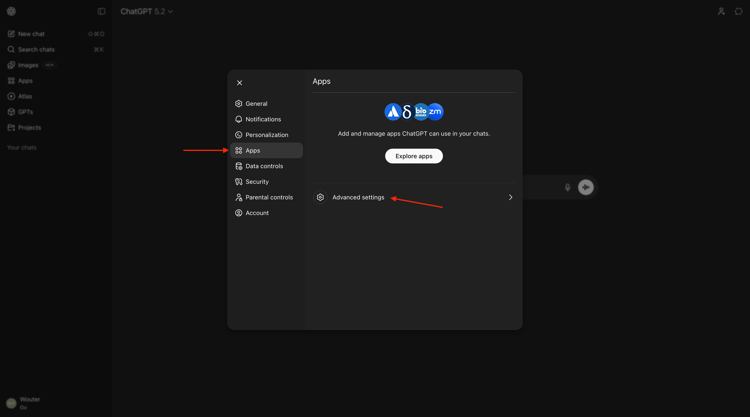Click the NEW badge beside Images
Screen dimensions: 750x417
pyautogui.click(x=49, y=65)
